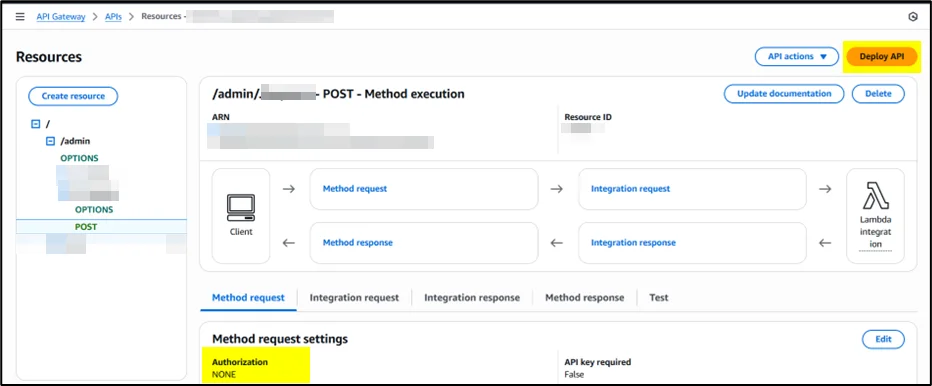Switch to the Integration request tab
Image resolution: width=932 pixels, height=386 pixels.
354,297
